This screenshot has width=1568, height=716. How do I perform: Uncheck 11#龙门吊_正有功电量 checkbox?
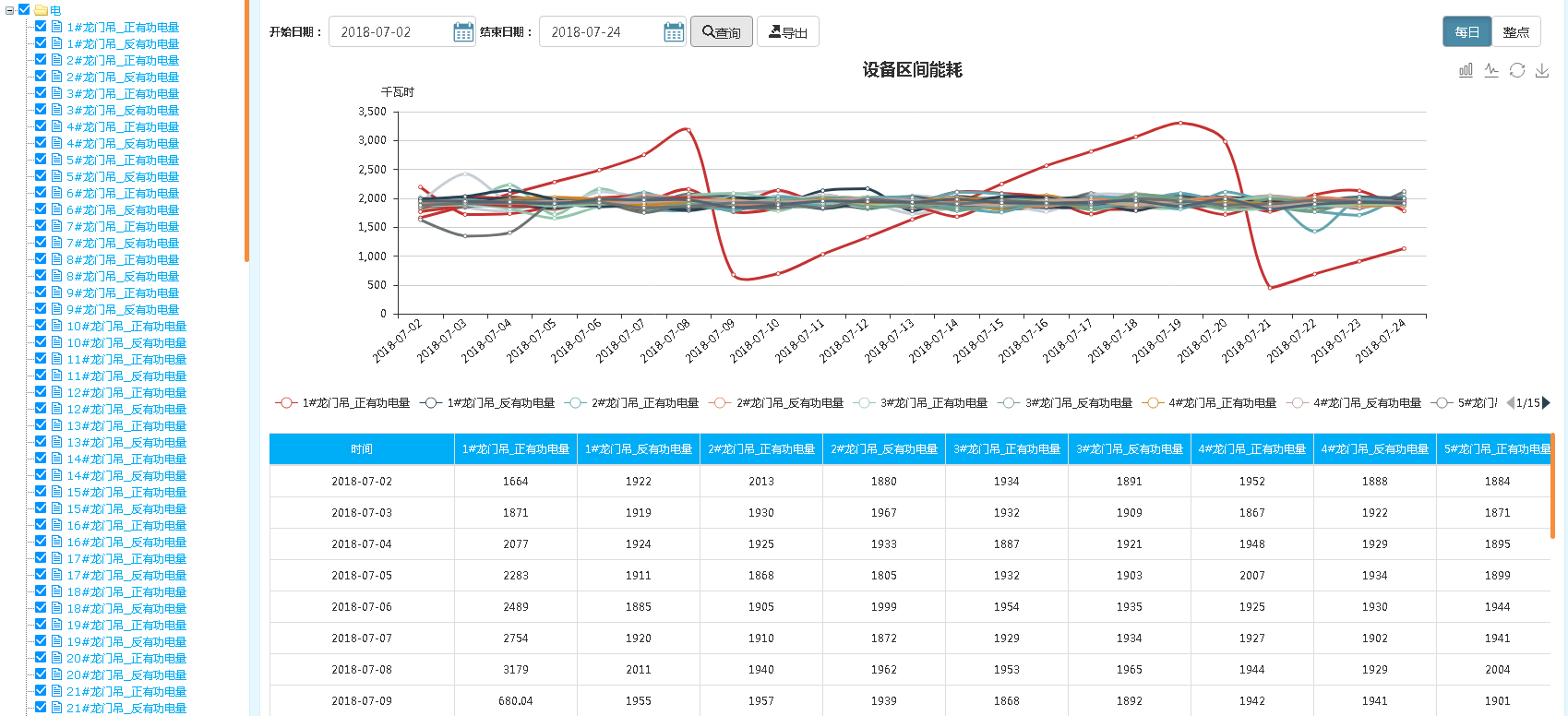point(41,358)
